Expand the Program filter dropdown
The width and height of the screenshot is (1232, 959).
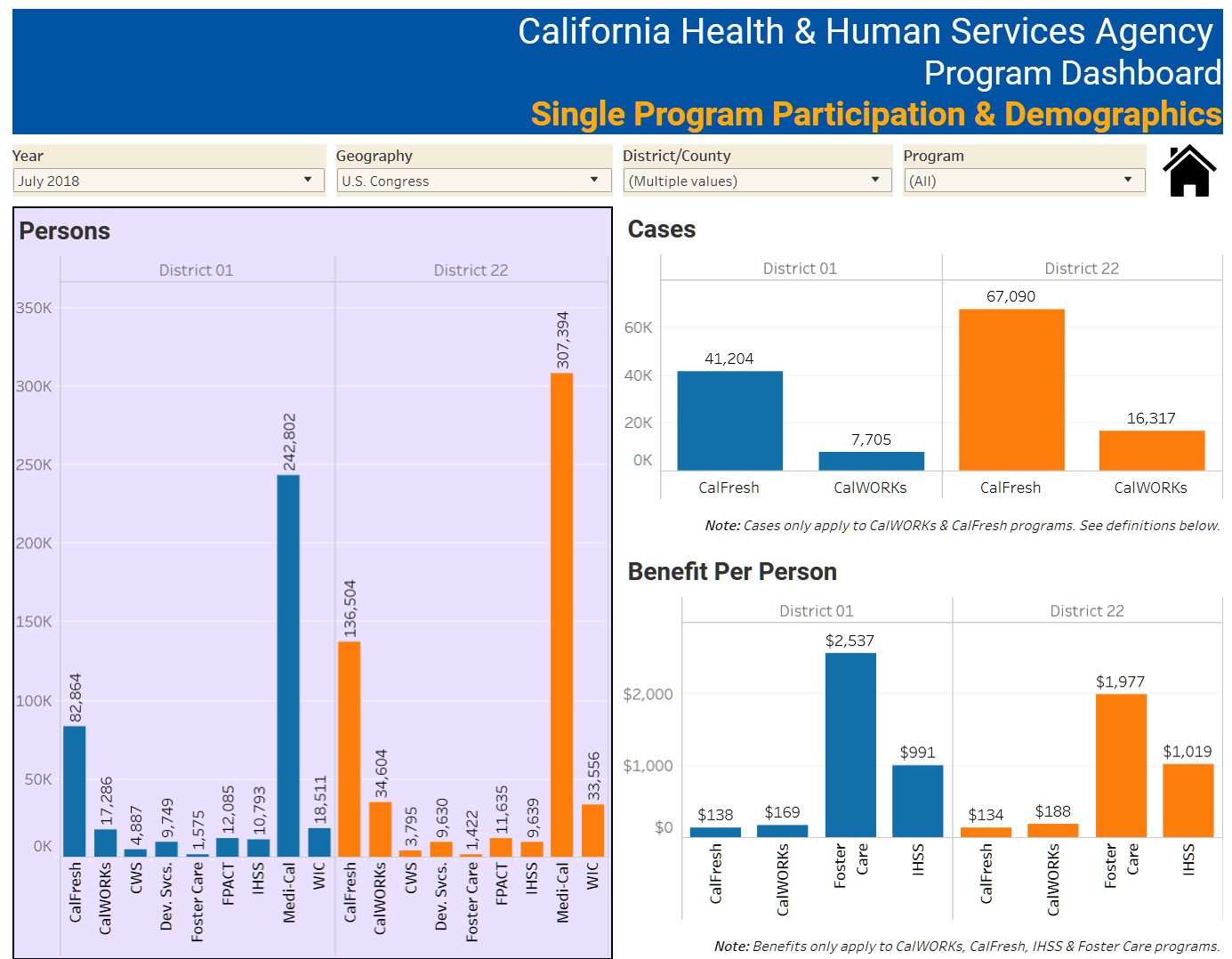[1023, 181]
